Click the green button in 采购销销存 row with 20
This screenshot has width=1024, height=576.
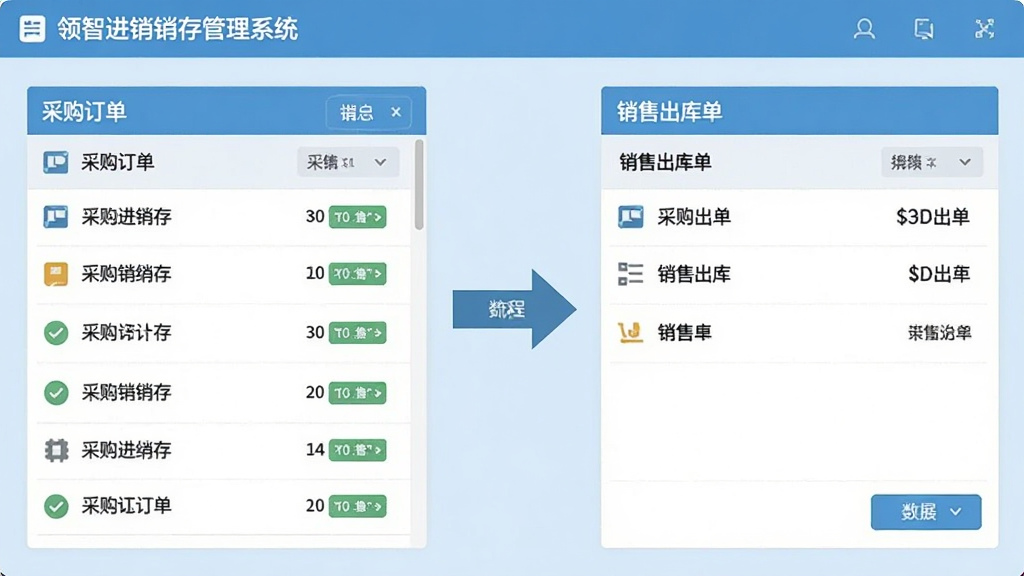357,393
